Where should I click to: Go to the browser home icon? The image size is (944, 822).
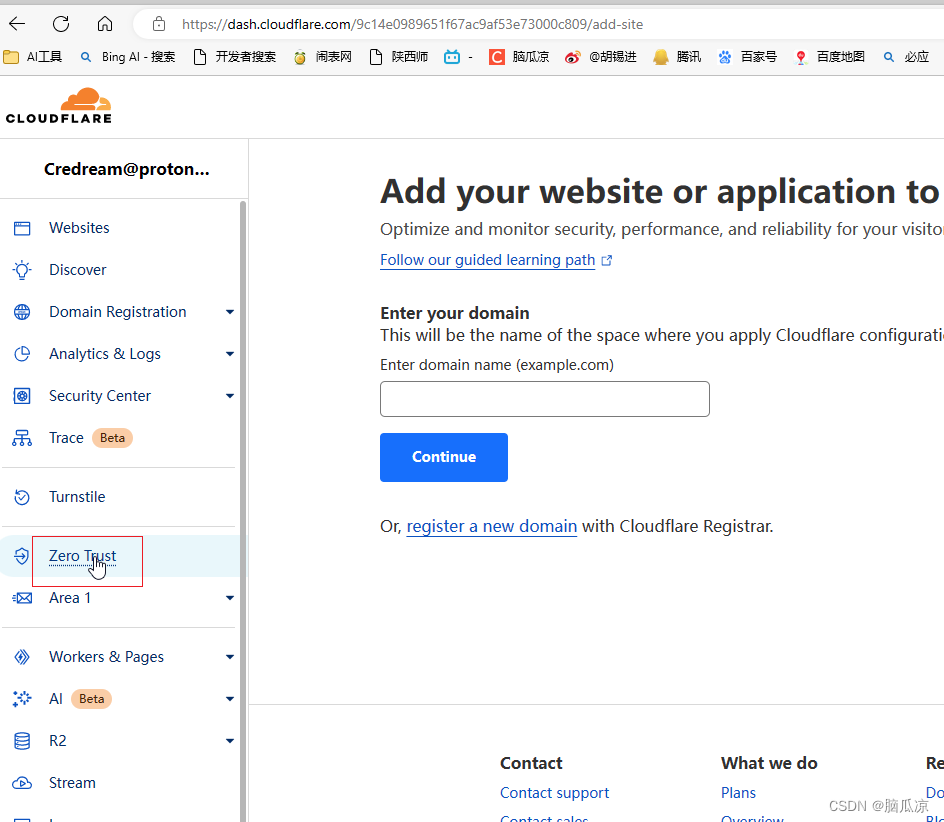tap(105, 24)
